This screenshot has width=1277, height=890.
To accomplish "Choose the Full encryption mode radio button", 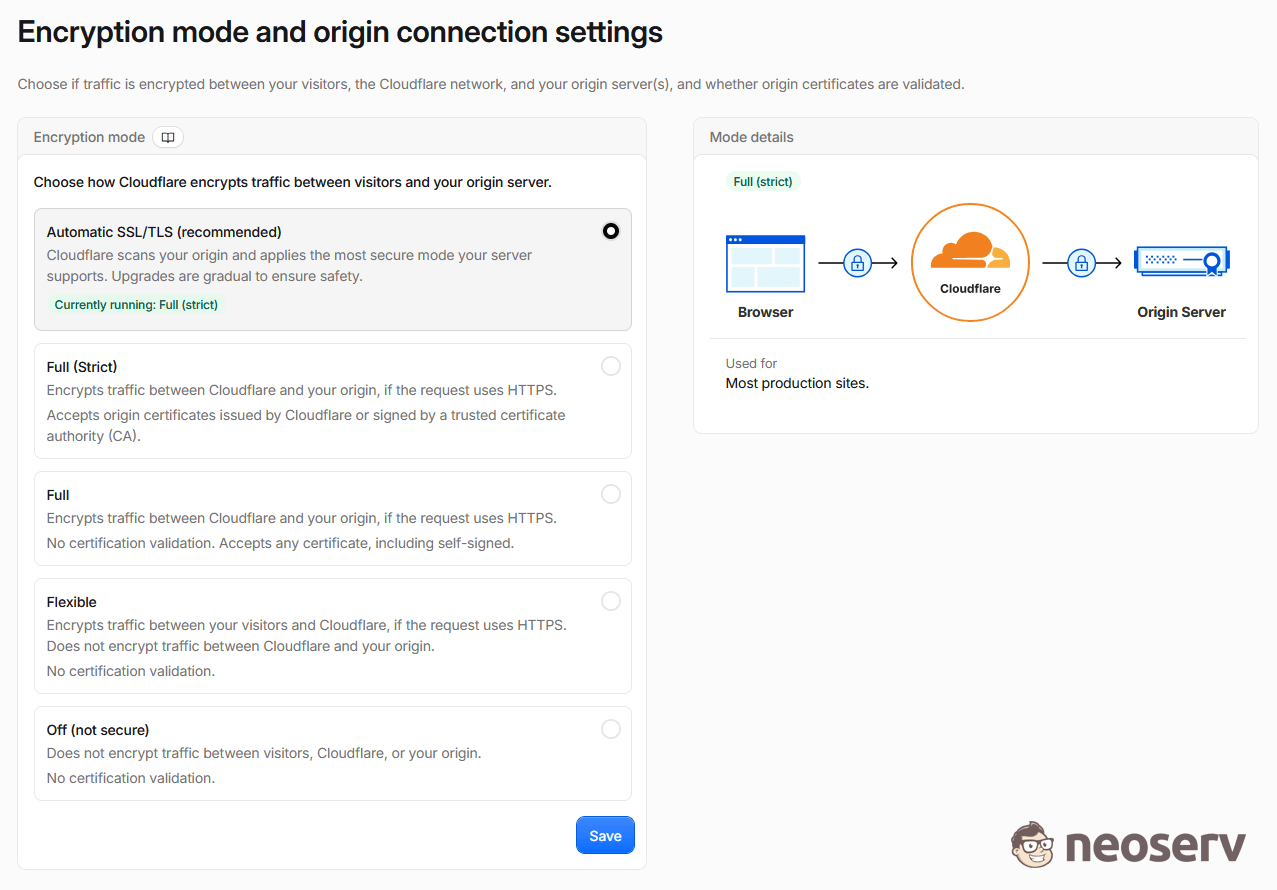I will coord(611,495).
